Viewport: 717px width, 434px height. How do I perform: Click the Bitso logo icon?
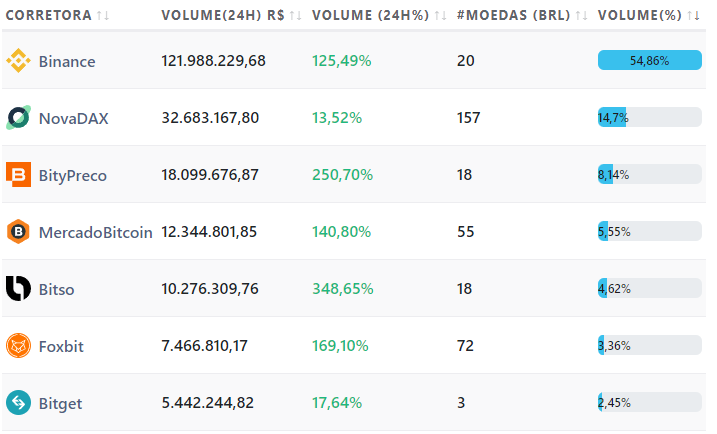click(x=18, y=289)
